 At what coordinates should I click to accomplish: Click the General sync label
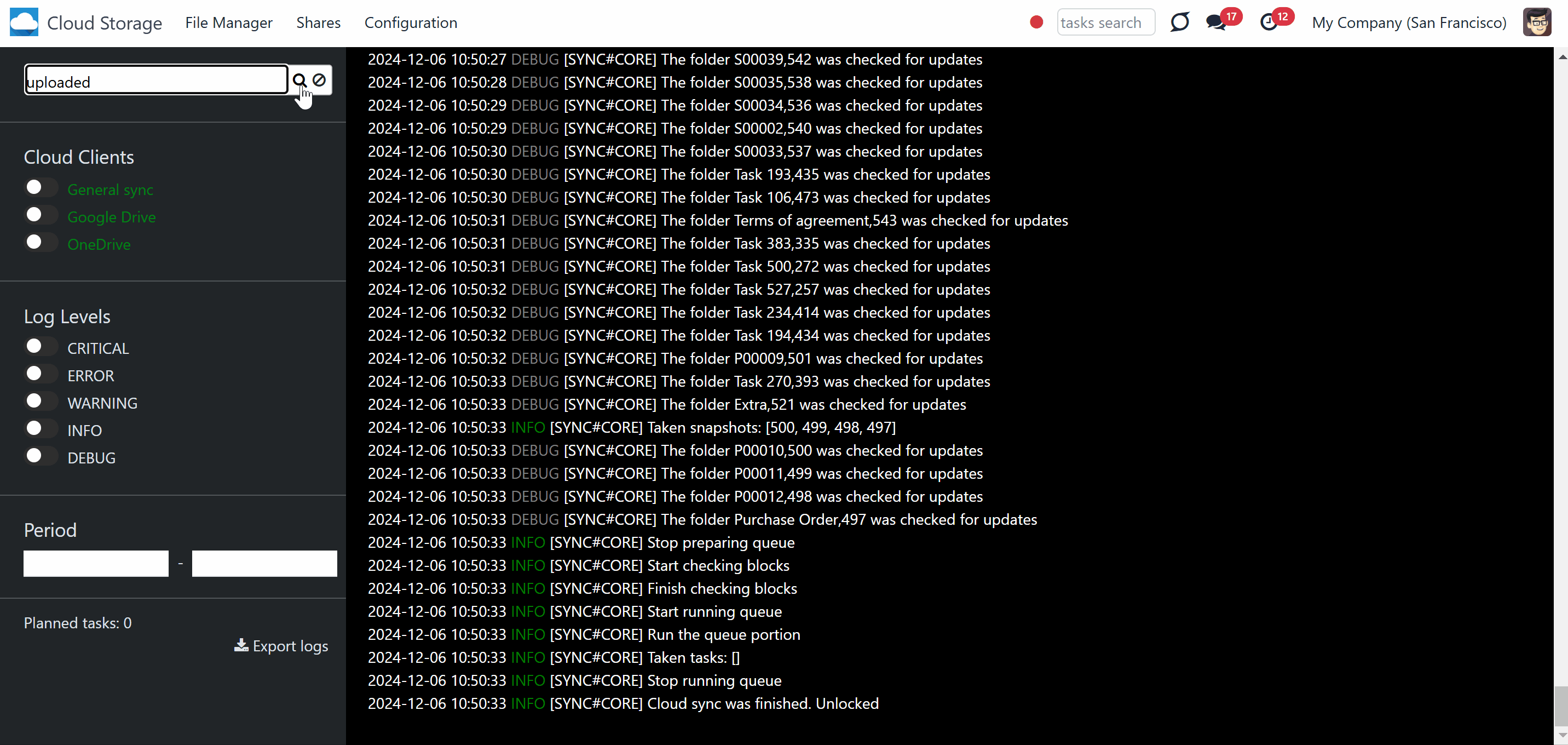[x=110, y=190]
